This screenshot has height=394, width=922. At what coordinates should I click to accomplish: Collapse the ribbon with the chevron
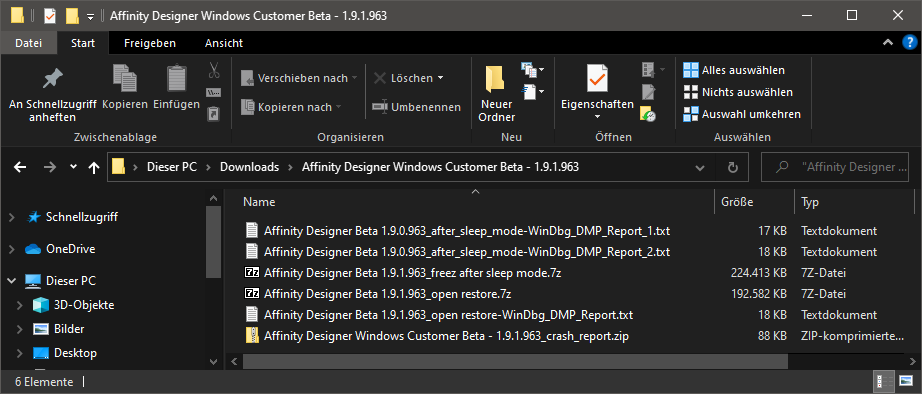[888, 43]
